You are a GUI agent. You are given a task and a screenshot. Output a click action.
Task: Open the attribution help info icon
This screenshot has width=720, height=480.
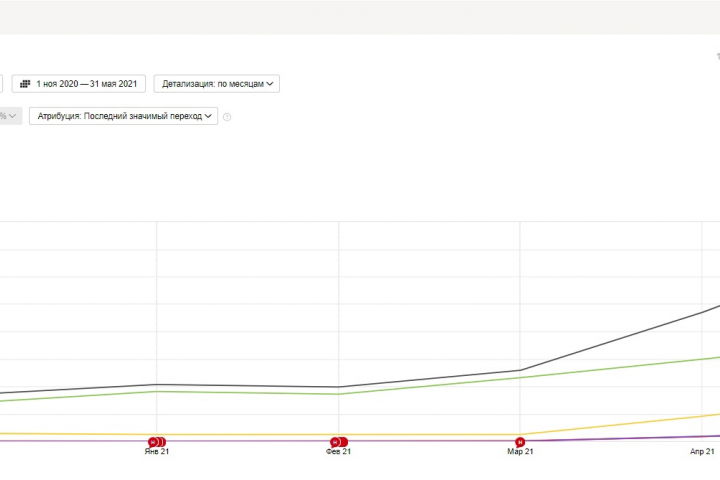(227, 117)
